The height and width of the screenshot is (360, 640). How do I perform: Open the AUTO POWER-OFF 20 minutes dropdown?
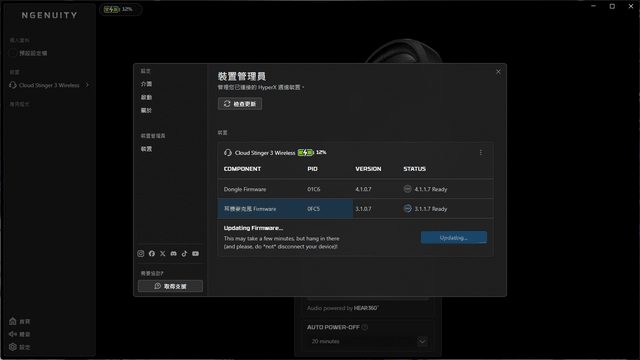coord(368,341)
